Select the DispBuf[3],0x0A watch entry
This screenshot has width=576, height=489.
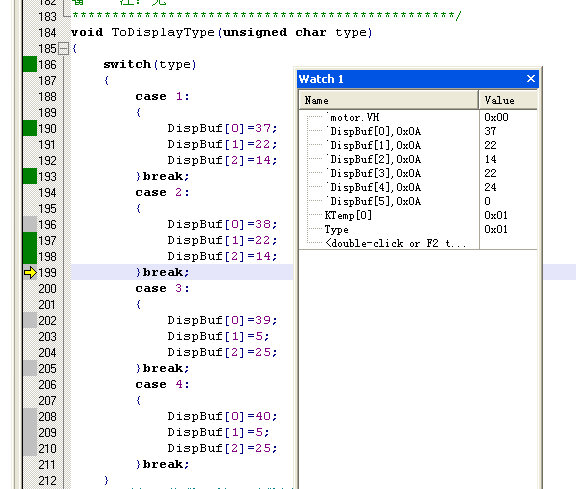click(x=375, y=173)
